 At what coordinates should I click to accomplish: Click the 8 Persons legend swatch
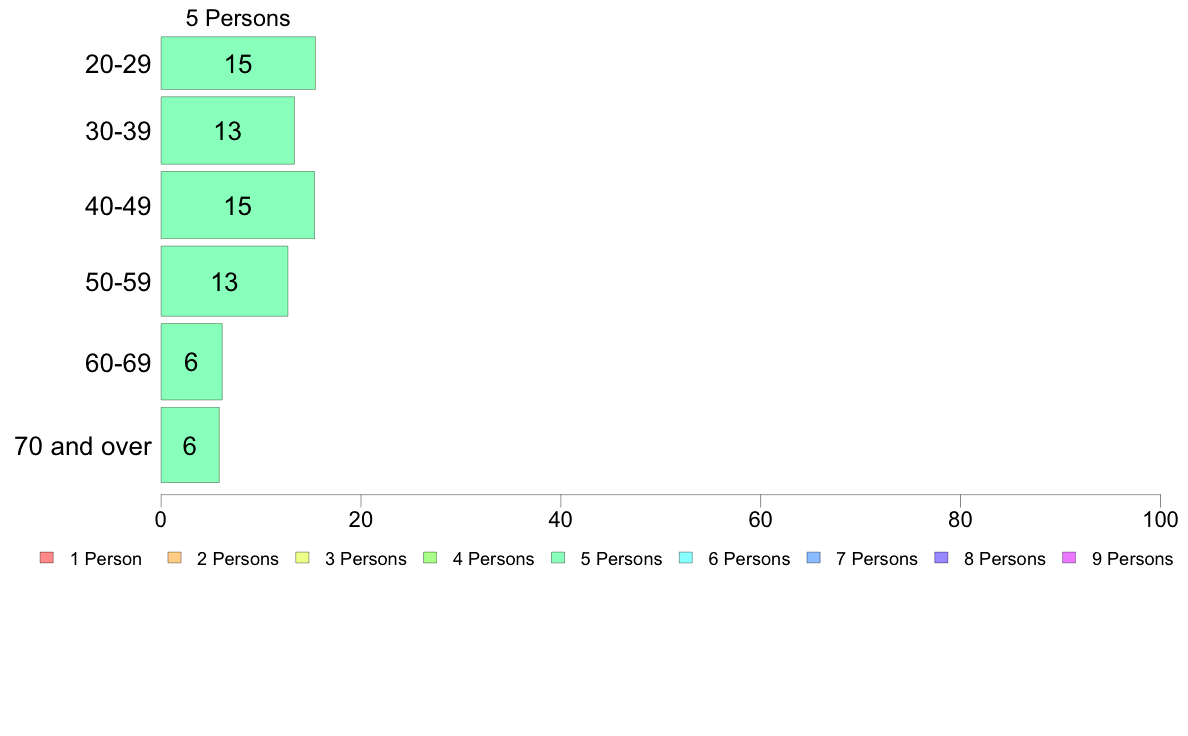point(942,558)
